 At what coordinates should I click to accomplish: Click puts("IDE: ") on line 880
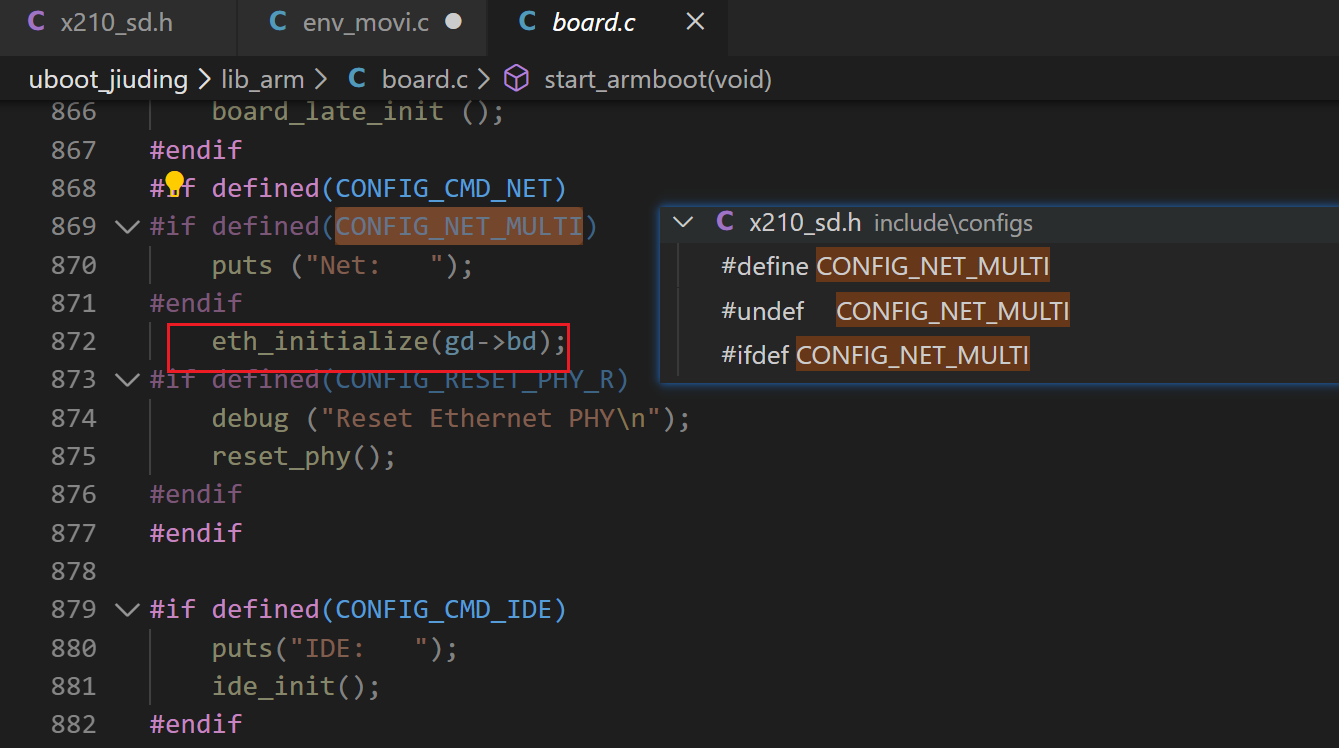click(335, 648)
